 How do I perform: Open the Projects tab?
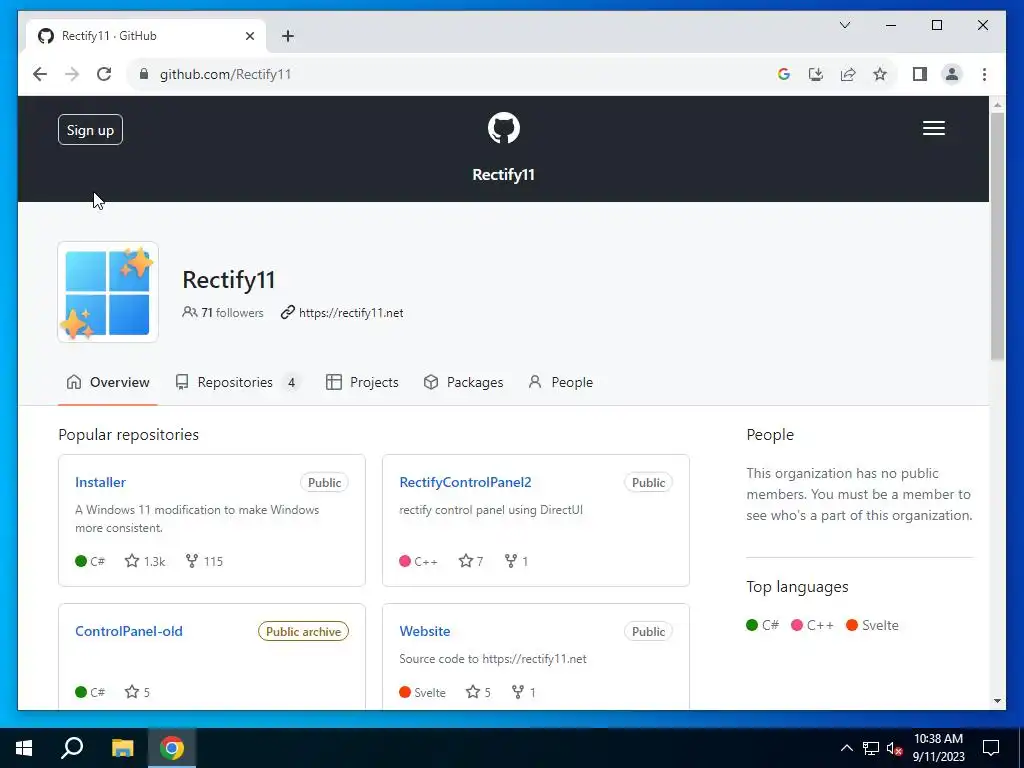point(362,383)
